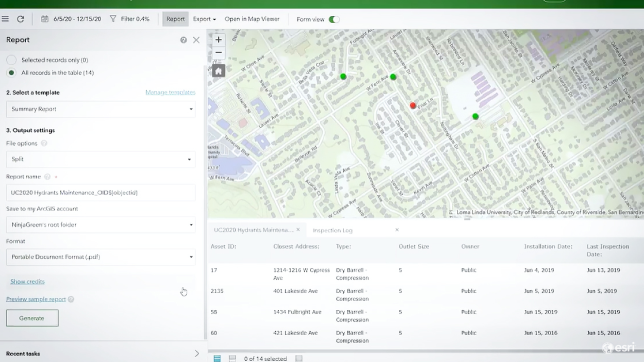644x362 pixels.
Task: Click the Preview sample report link
Action: (36, 299)
